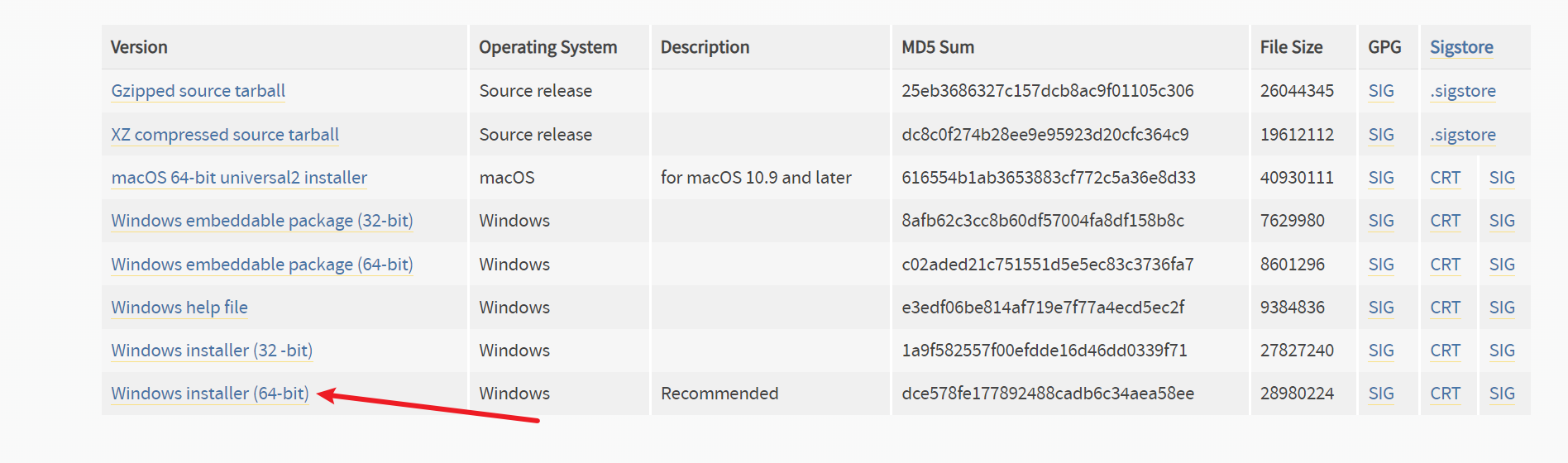Download recommended Windows installer (64-bit)
The width and height of the screenshot is (1568, 463).
(x=210, y=394)
